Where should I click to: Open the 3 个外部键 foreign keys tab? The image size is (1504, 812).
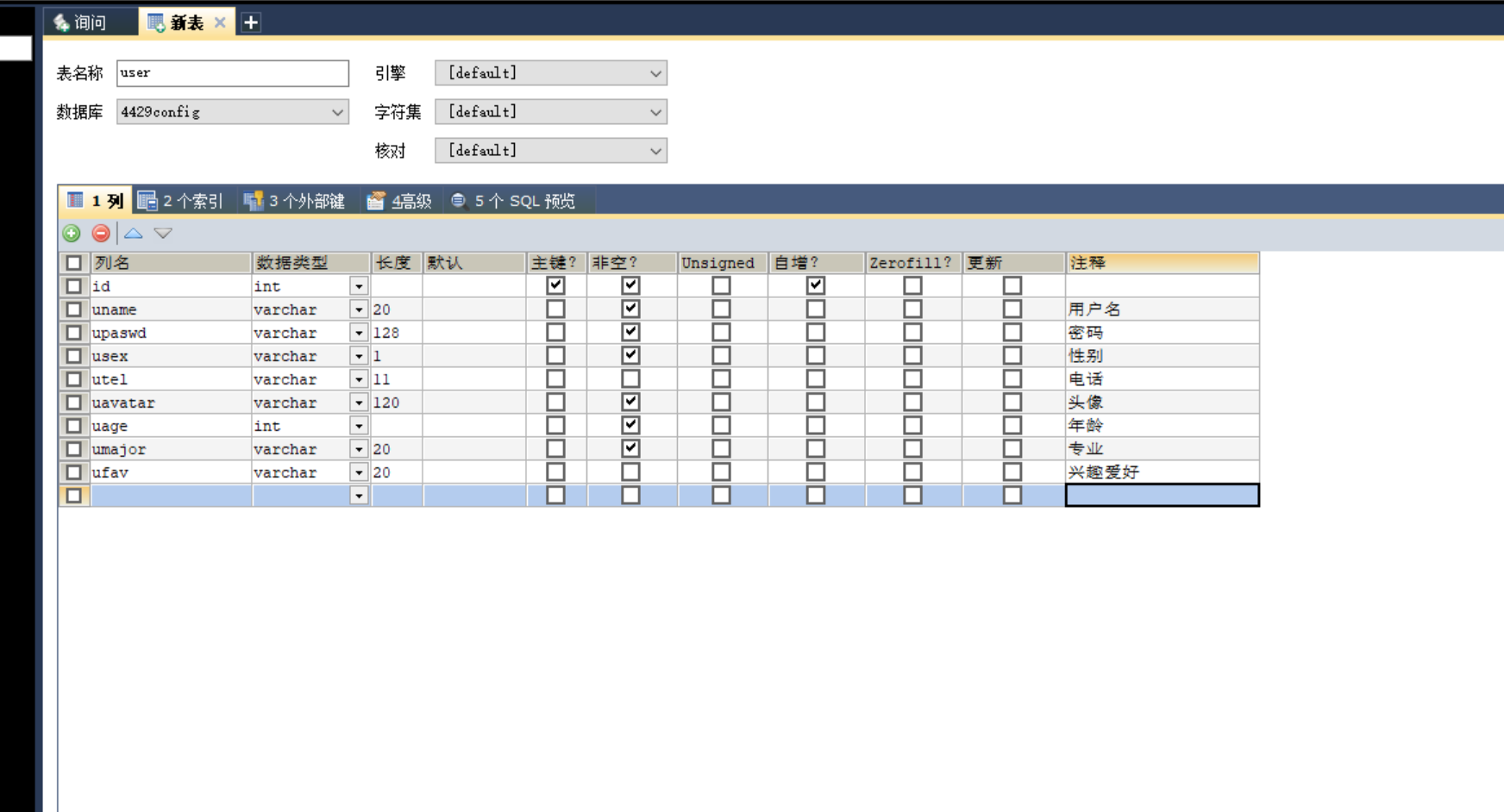[x=295, y=201]
